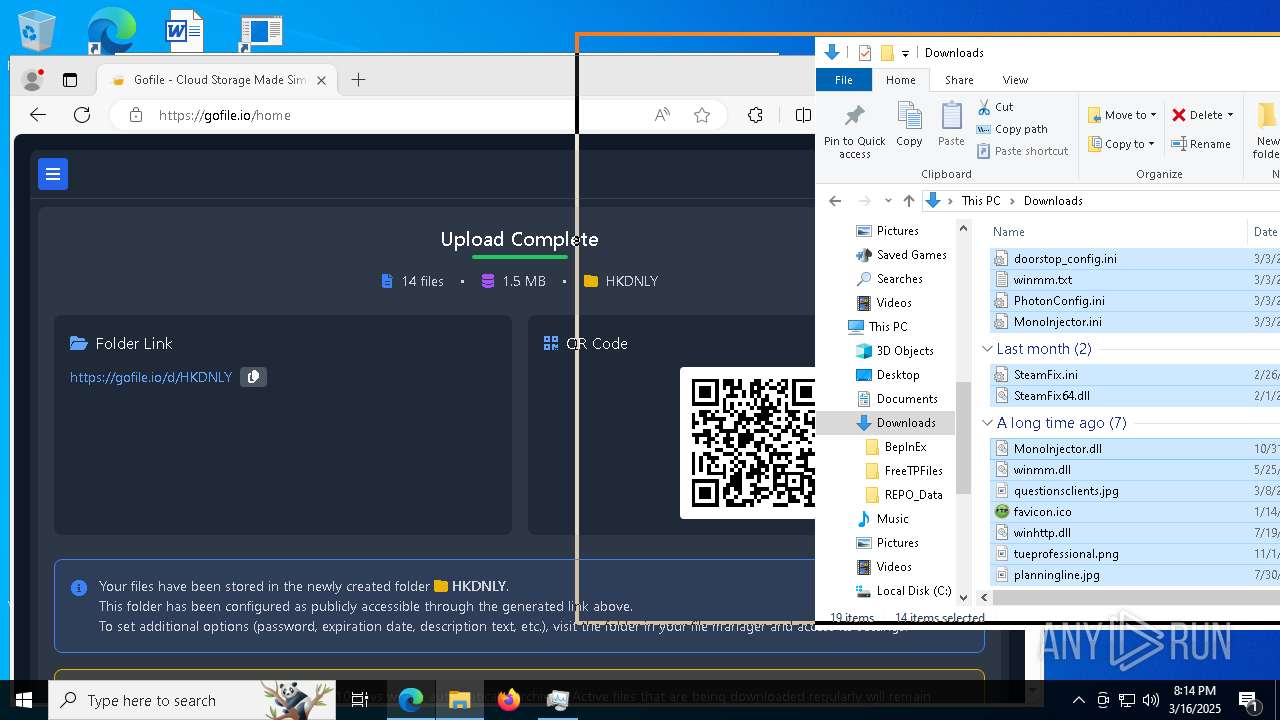Collapse the Last month (2) group
The width and height of the screenshot is (1280, 720).
[988, 349]
